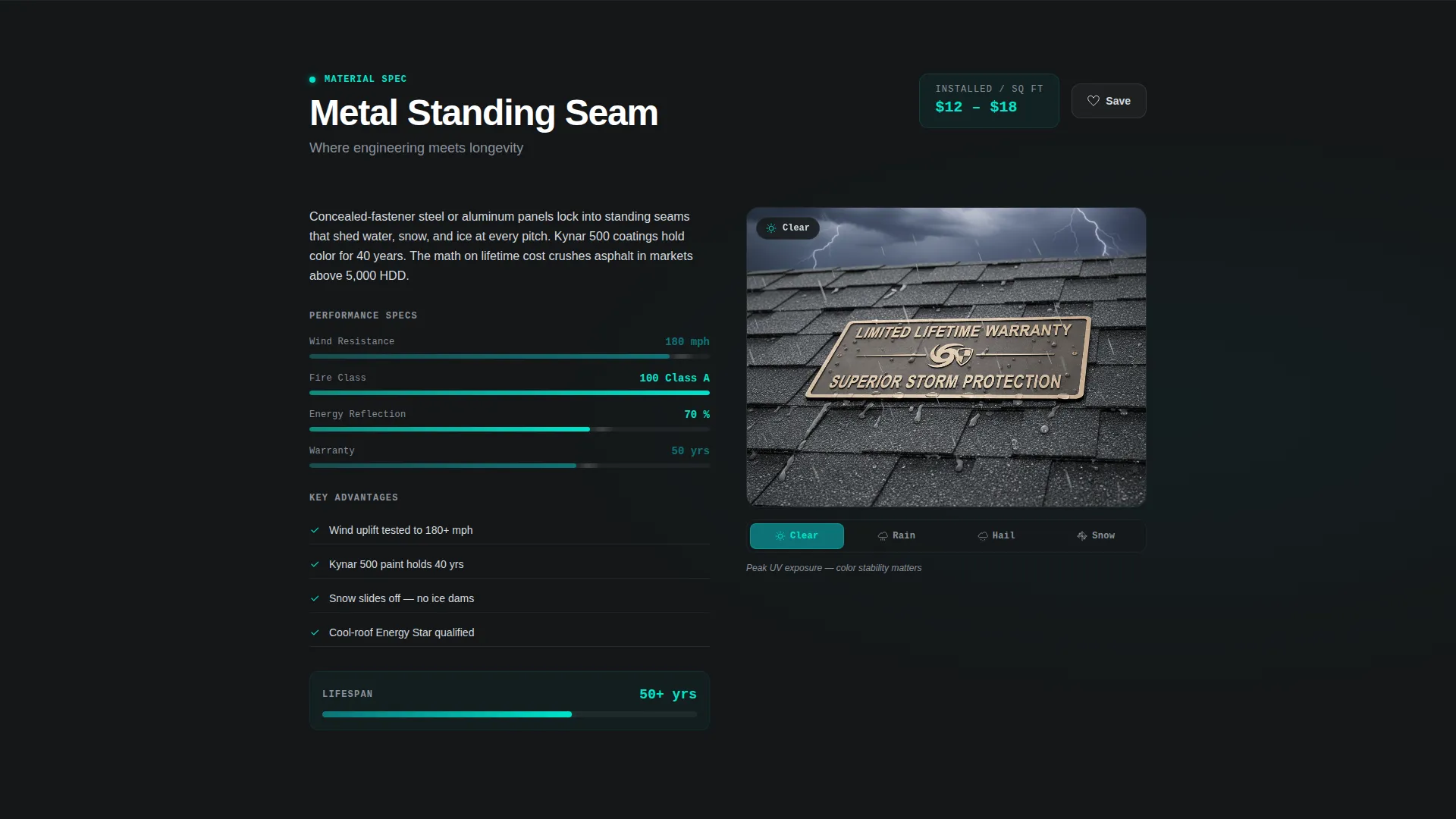
Task: Click the '180 mph' wind value
Action: point(687,342)
